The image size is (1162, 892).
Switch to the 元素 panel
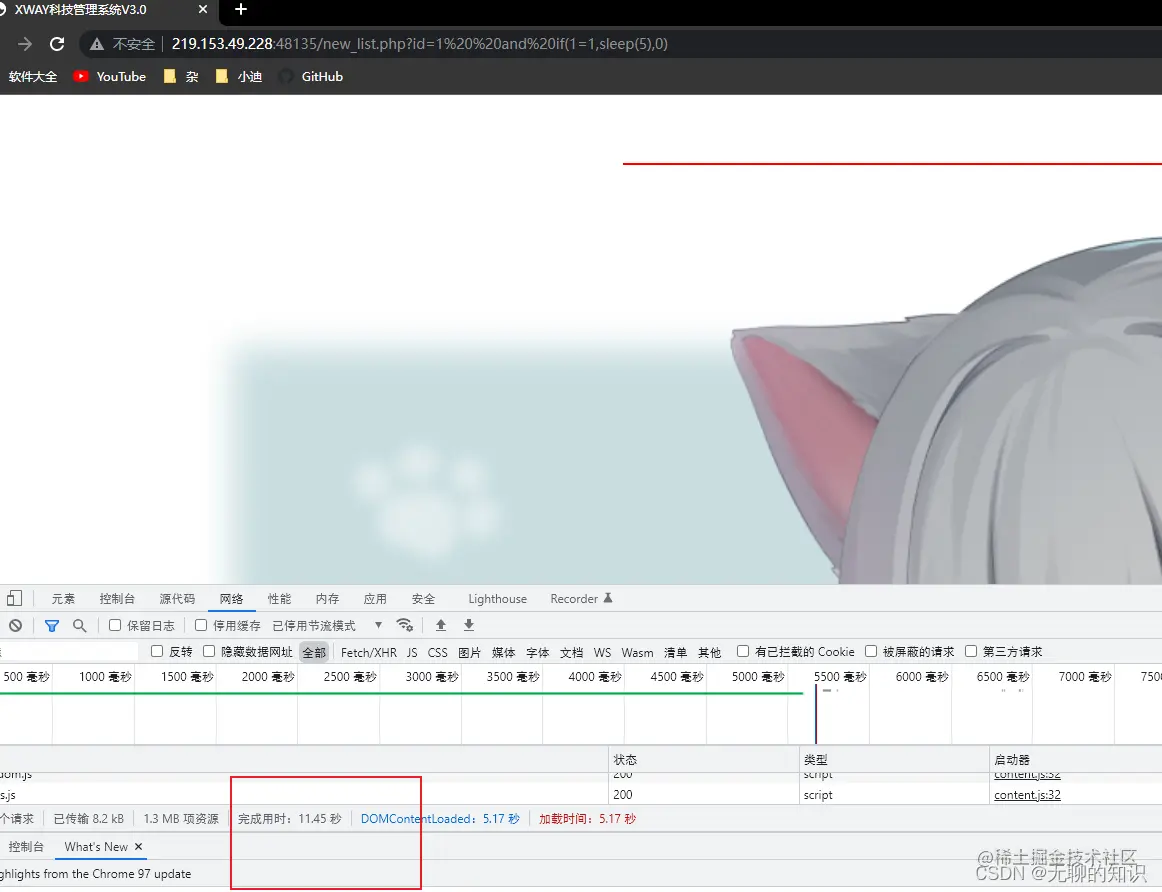point(63,599)
